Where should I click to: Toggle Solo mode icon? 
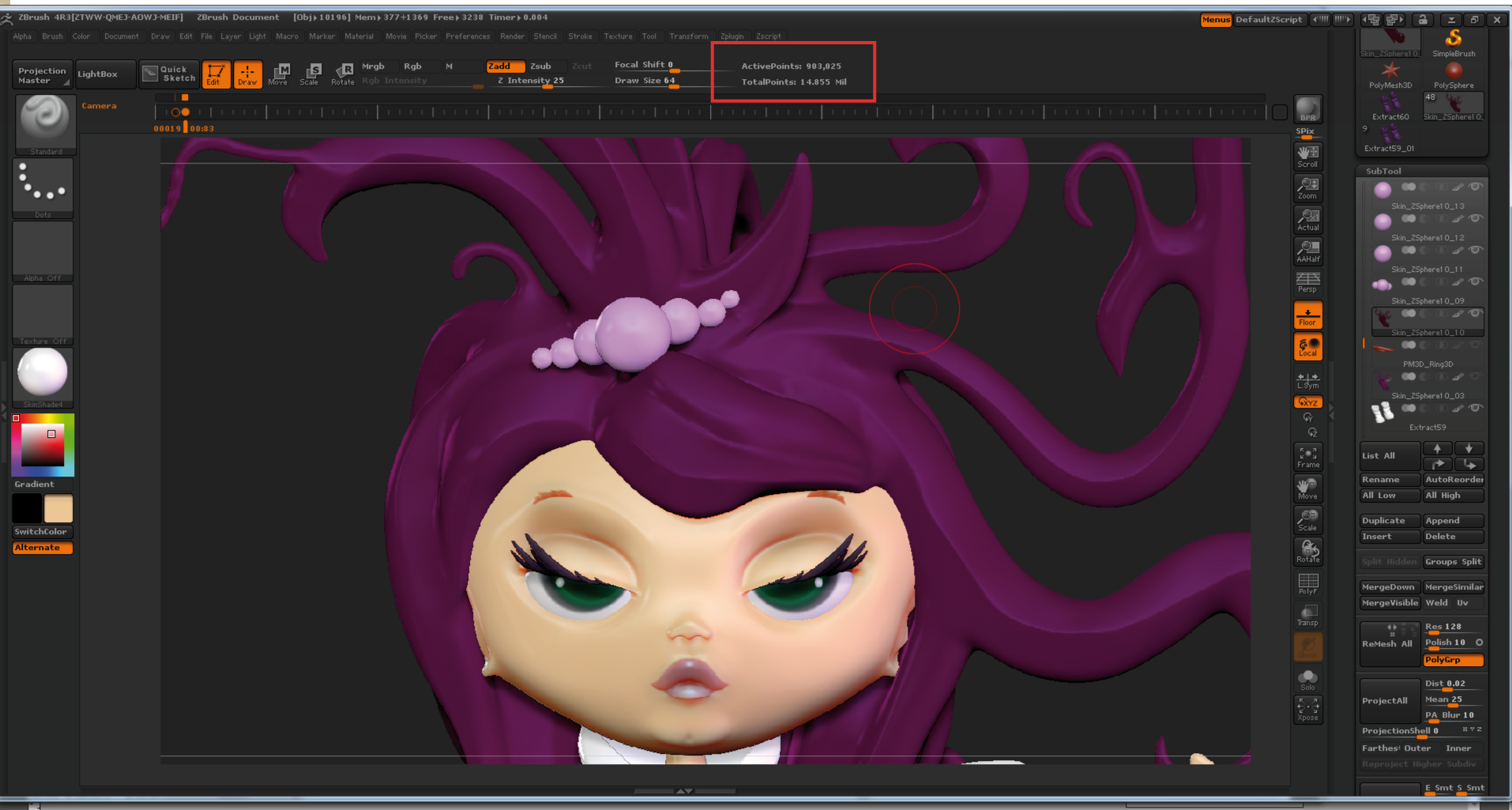1308,679
